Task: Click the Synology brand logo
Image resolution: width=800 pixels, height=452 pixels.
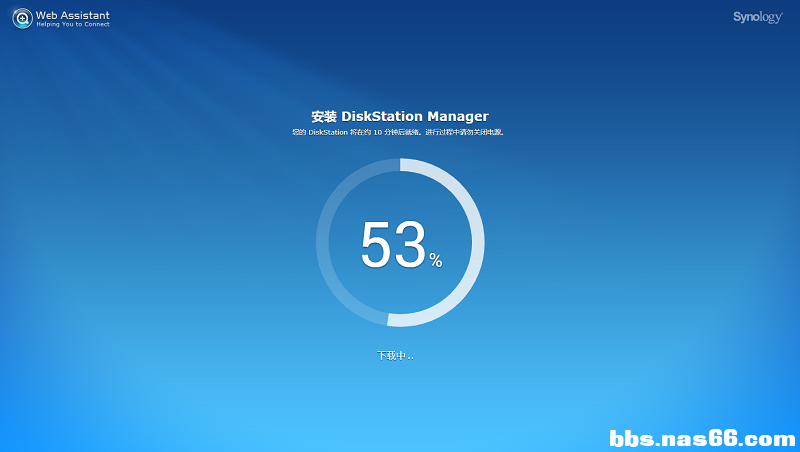Action: pos(758,17)
